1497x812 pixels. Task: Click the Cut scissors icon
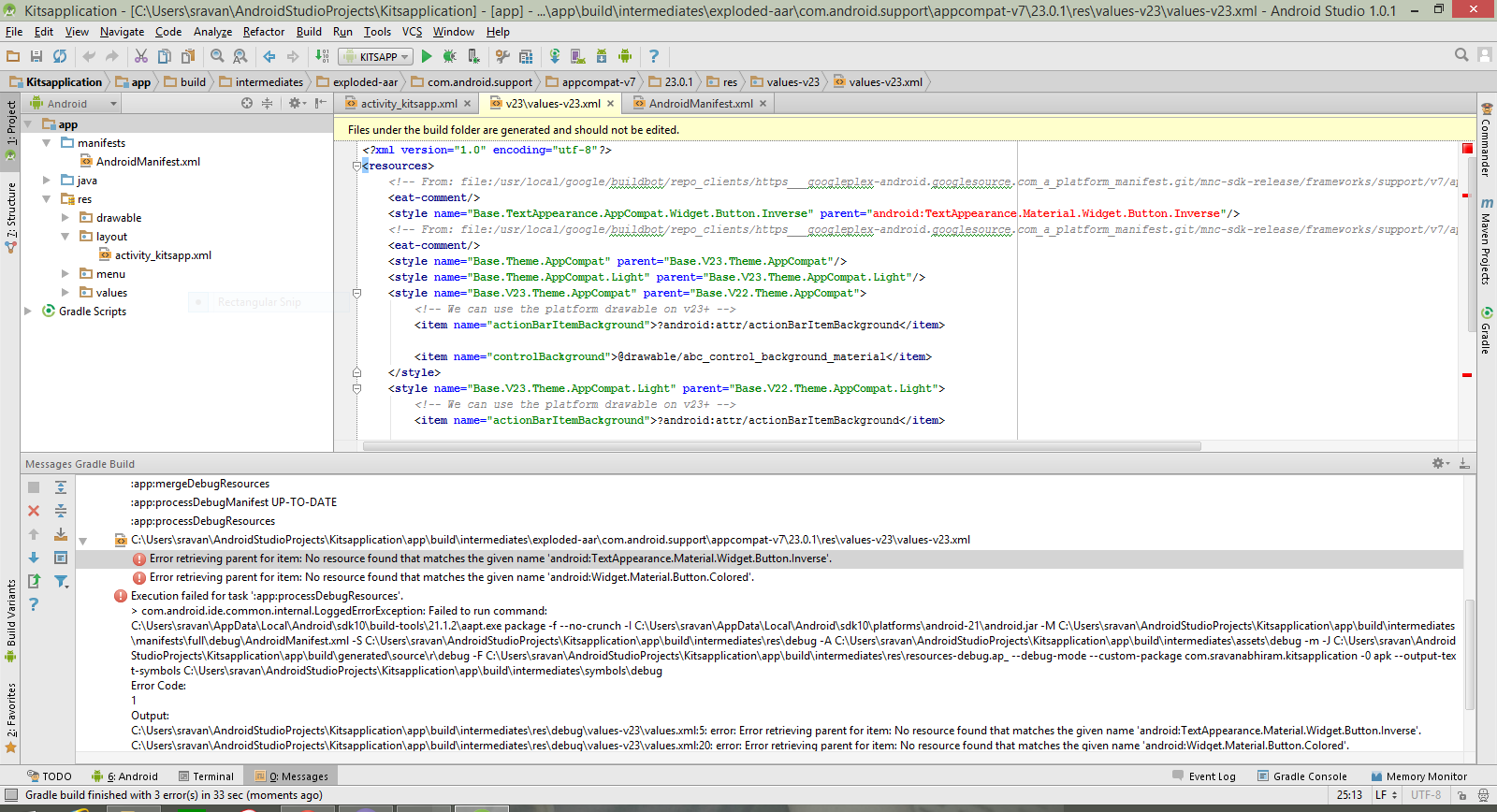tap(141, 57)
